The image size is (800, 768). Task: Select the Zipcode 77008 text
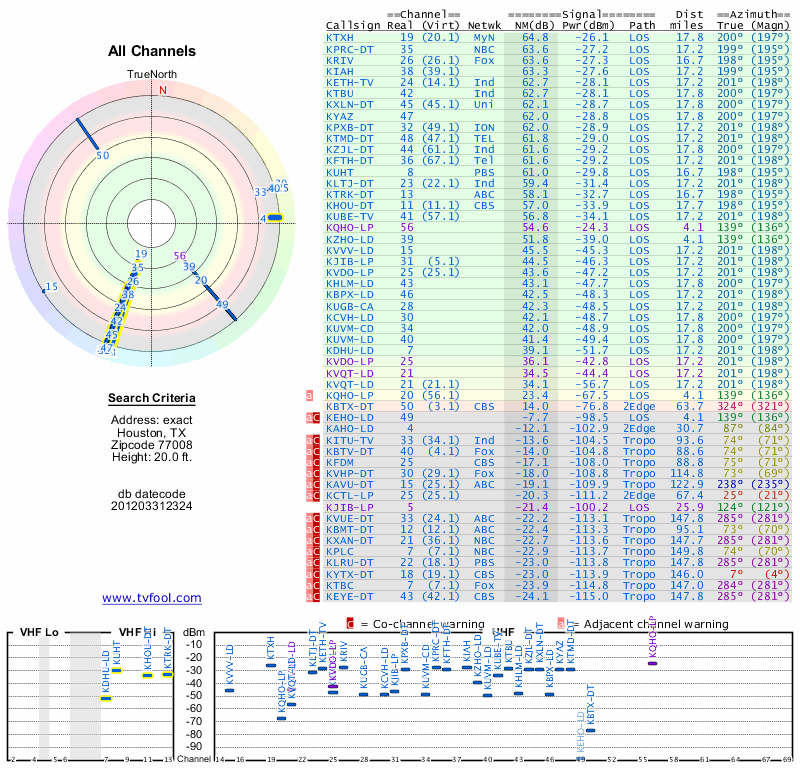152,444
